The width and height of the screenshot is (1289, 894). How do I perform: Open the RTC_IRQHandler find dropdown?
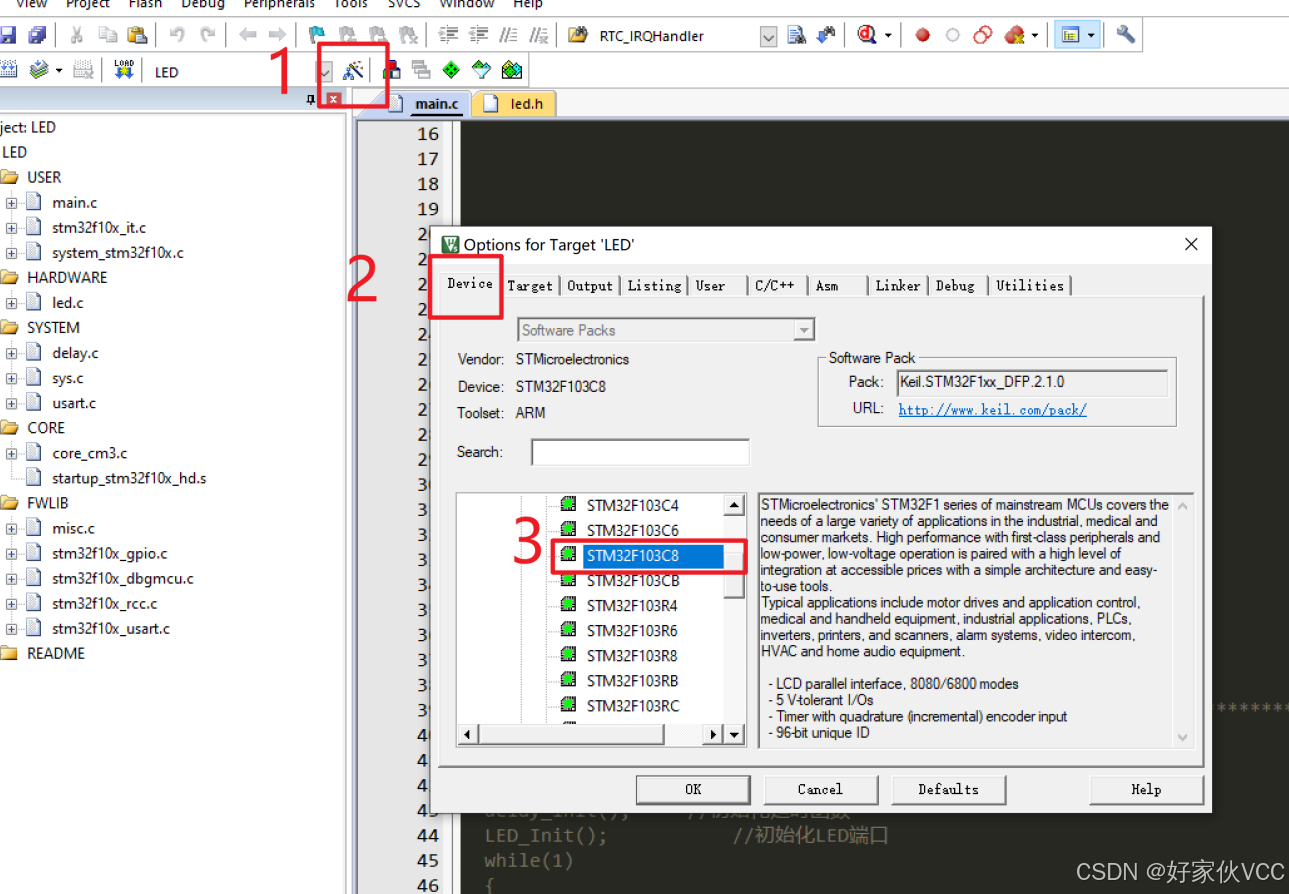[768, 37]
